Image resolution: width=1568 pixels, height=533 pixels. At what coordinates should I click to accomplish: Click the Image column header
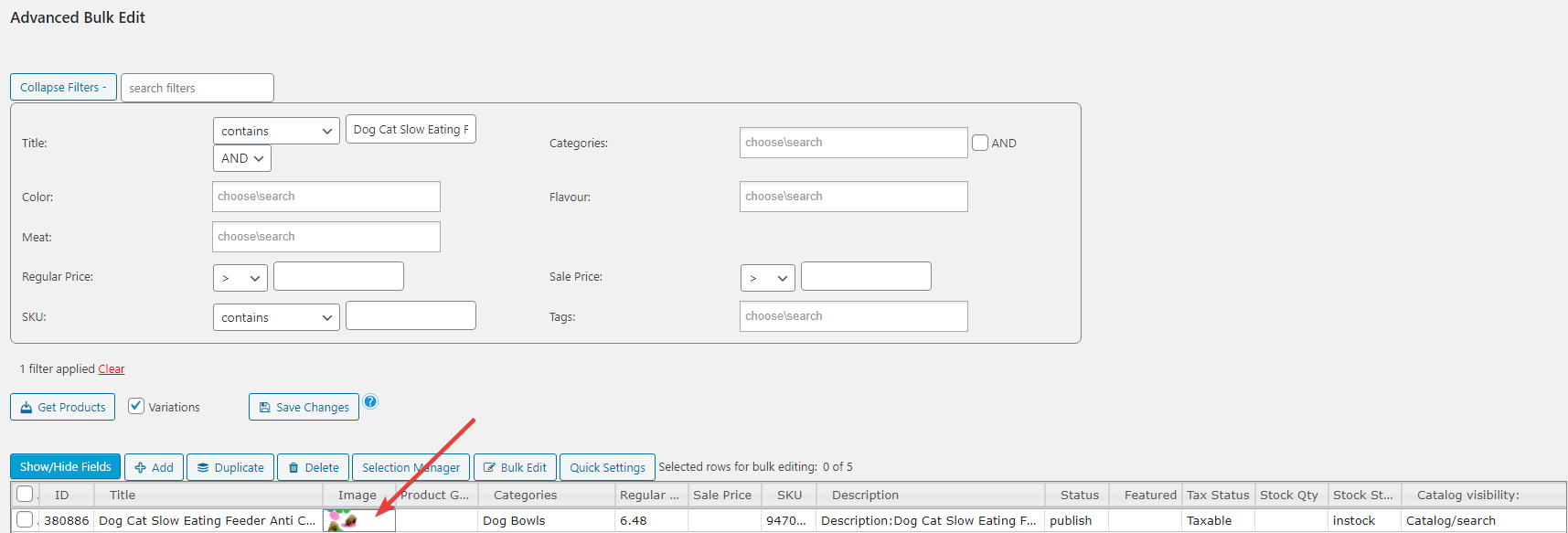357,495
